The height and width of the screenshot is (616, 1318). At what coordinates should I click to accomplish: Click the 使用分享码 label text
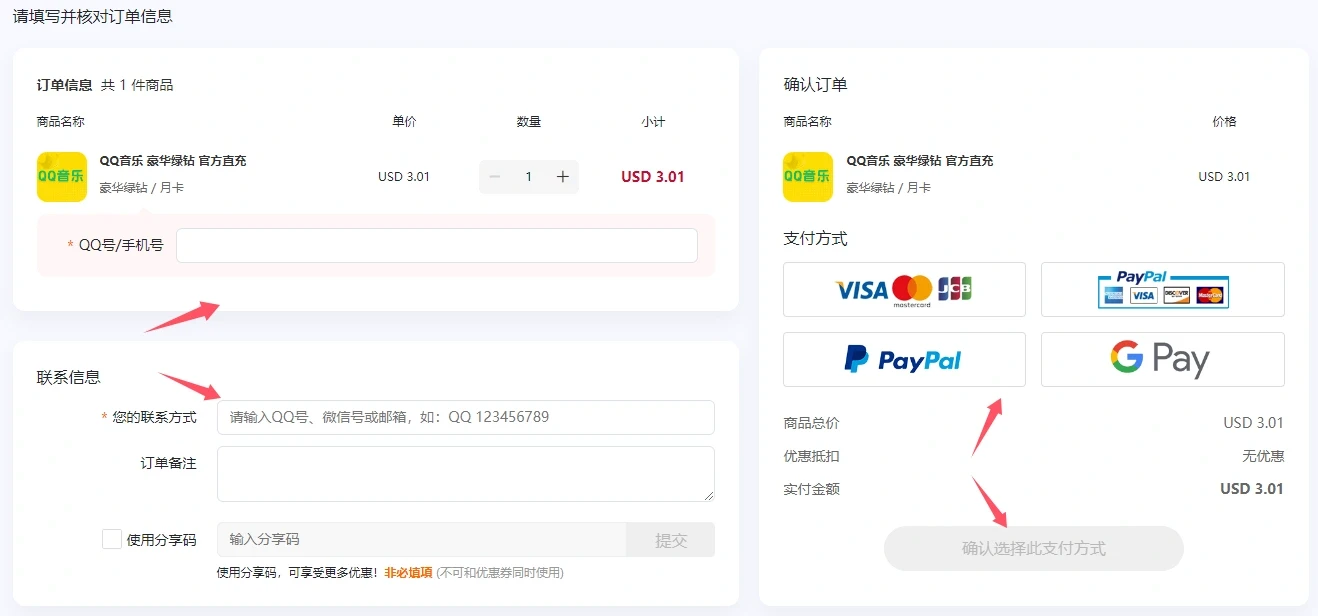pyautogui.click(x=161, y=540)
